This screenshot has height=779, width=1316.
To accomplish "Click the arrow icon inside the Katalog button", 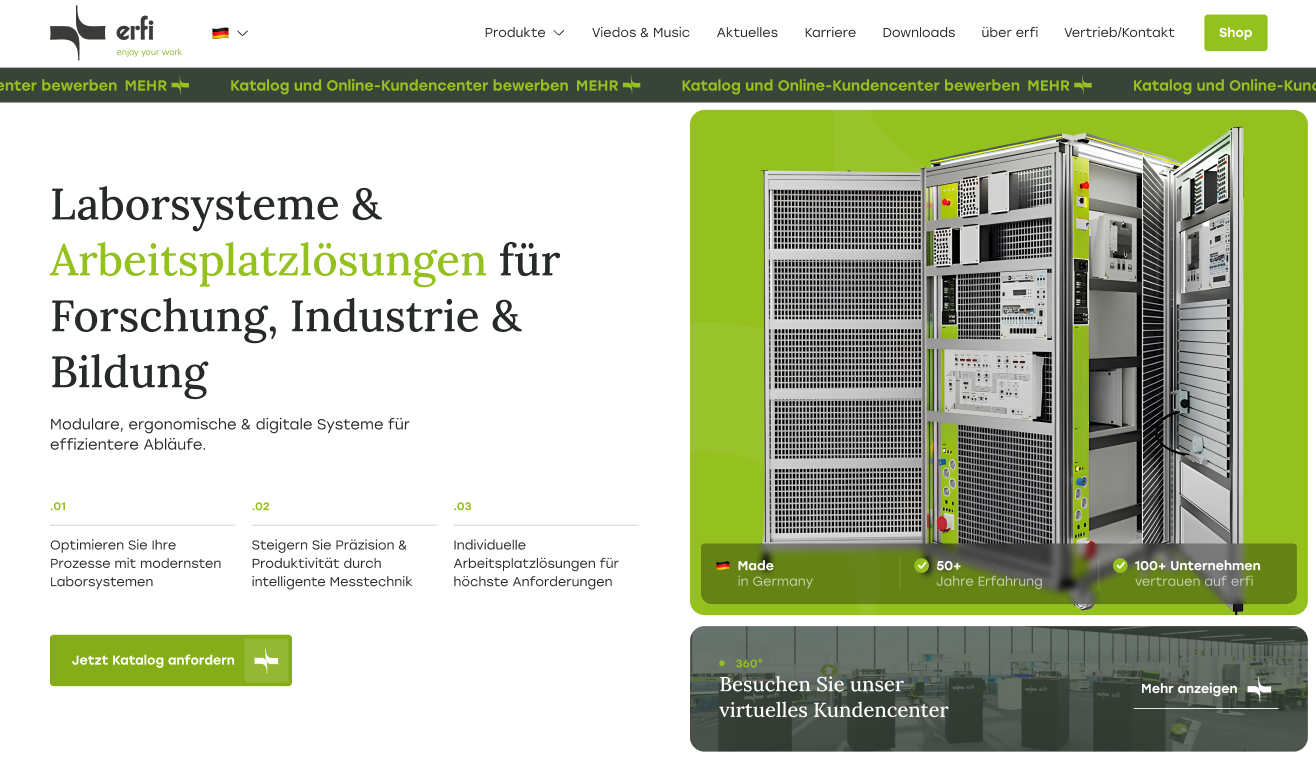I will click(267, 660).
